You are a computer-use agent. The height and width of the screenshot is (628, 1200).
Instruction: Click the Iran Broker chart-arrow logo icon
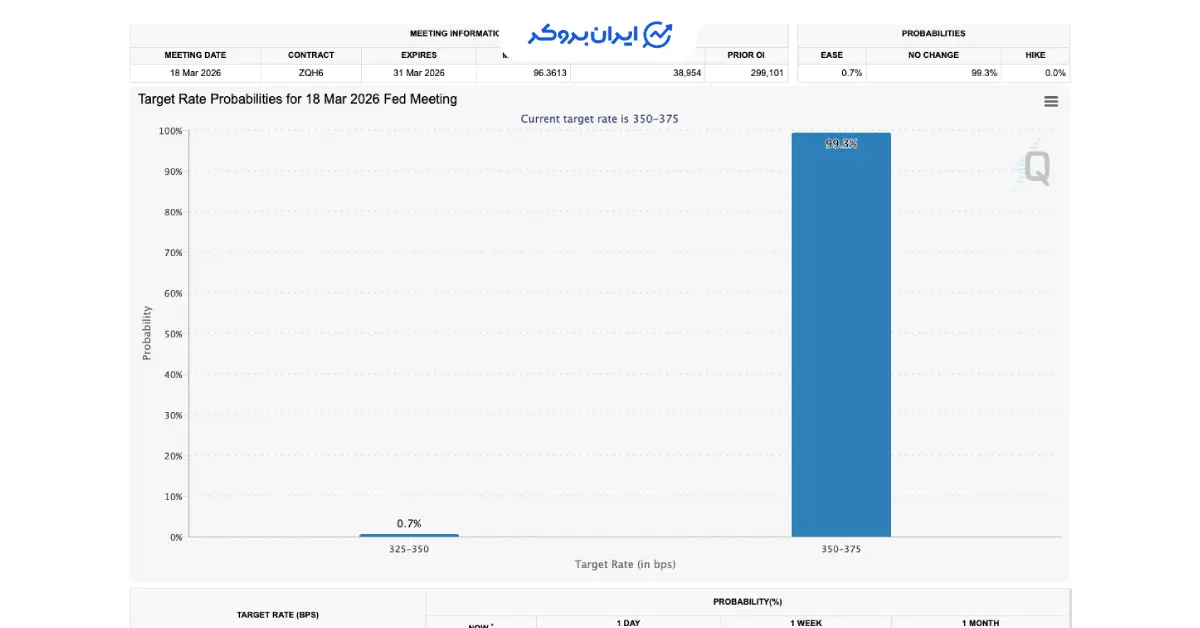pyautogui.click(x=657, y=35)
